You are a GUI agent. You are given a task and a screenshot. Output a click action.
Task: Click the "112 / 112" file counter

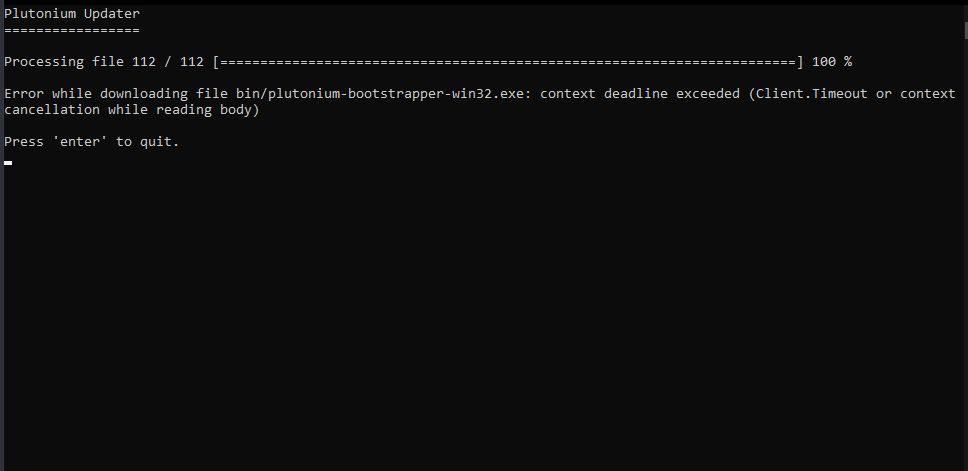(168, 62)
